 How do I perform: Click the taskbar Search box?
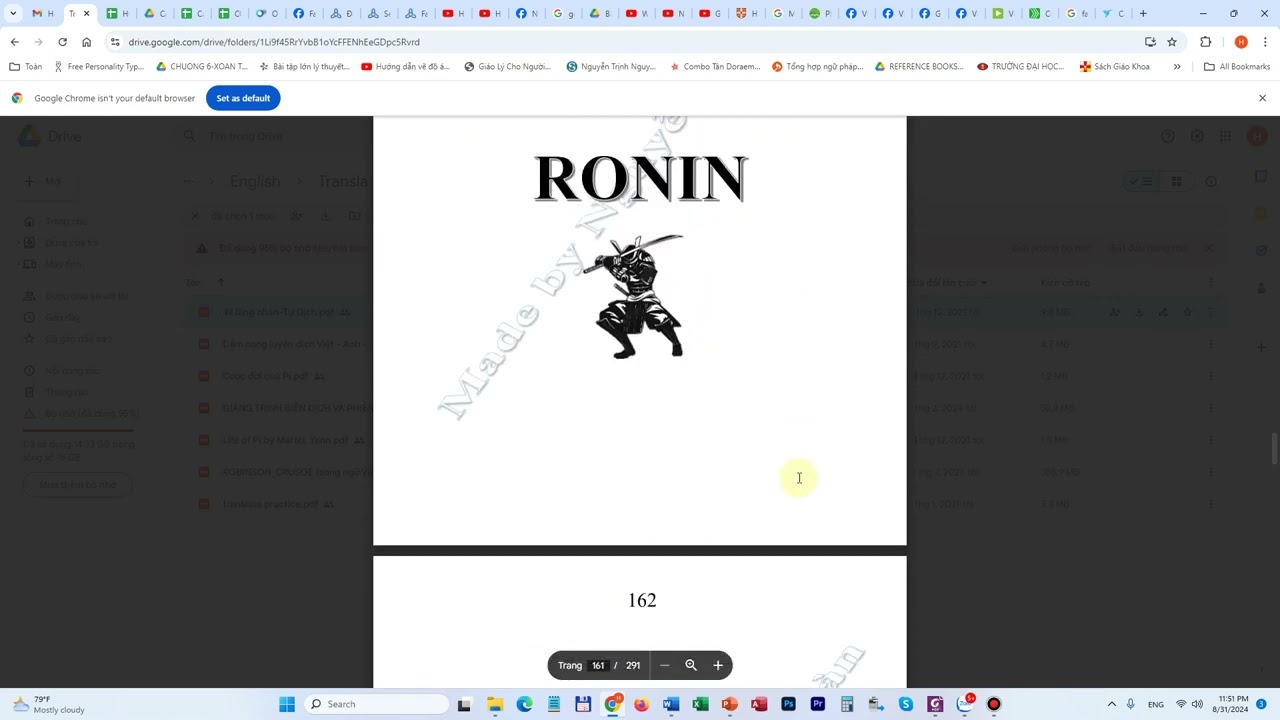375,704
